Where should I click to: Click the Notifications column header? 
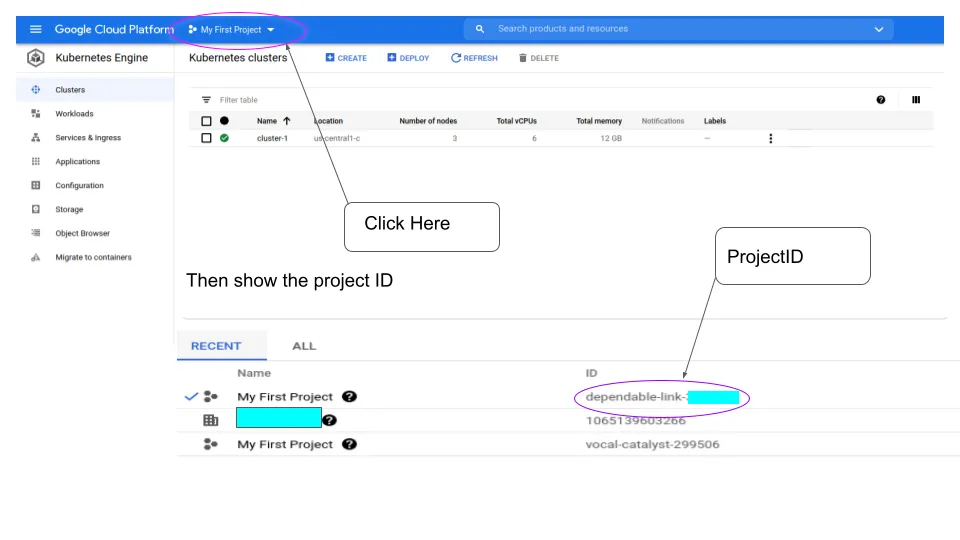pos(662,121)
